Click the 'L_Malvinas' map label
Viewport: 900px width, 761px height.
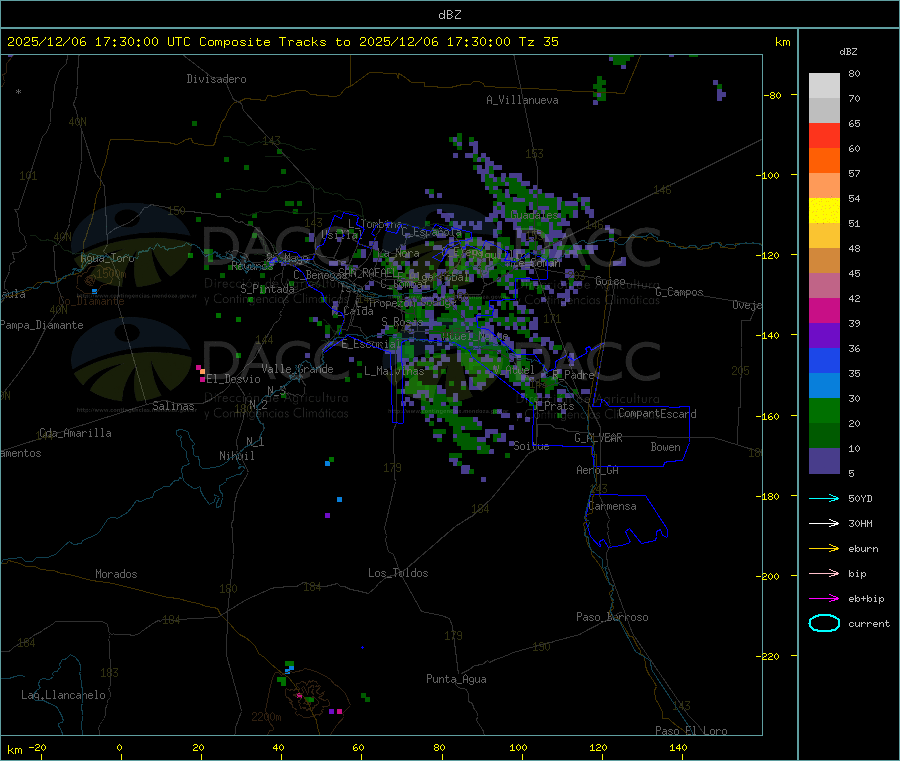[x=394, y=371]
